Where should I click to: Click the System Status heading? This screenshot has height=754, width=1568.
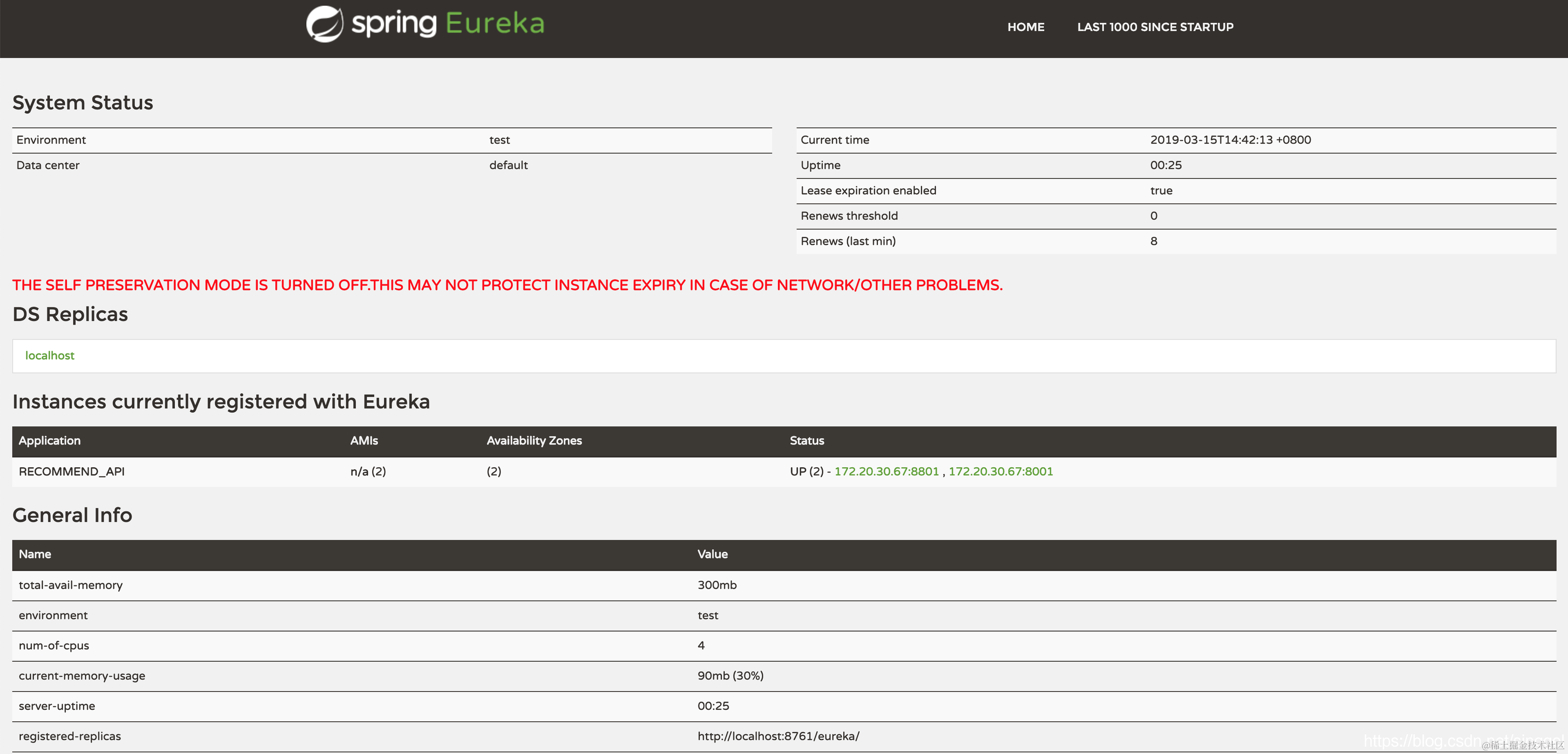[83, 102]
